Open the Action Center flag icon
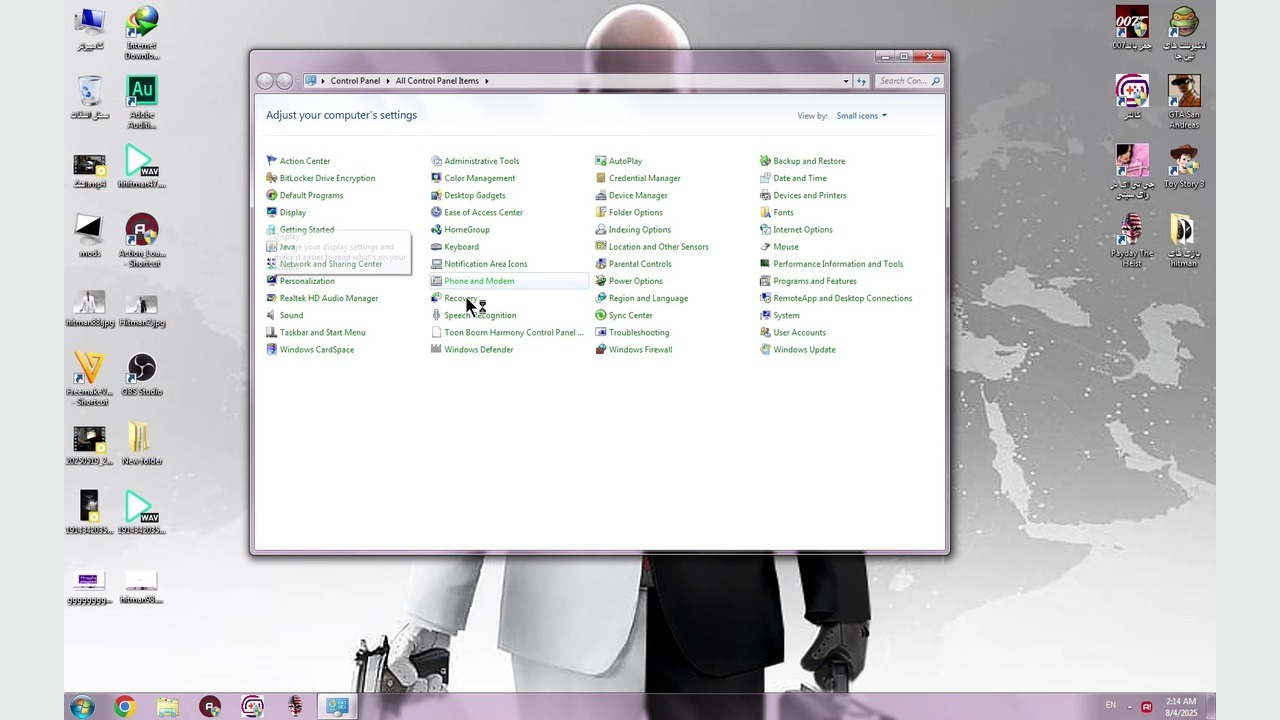The width and height of the screenshot is (1280, 720). [271, 161]
